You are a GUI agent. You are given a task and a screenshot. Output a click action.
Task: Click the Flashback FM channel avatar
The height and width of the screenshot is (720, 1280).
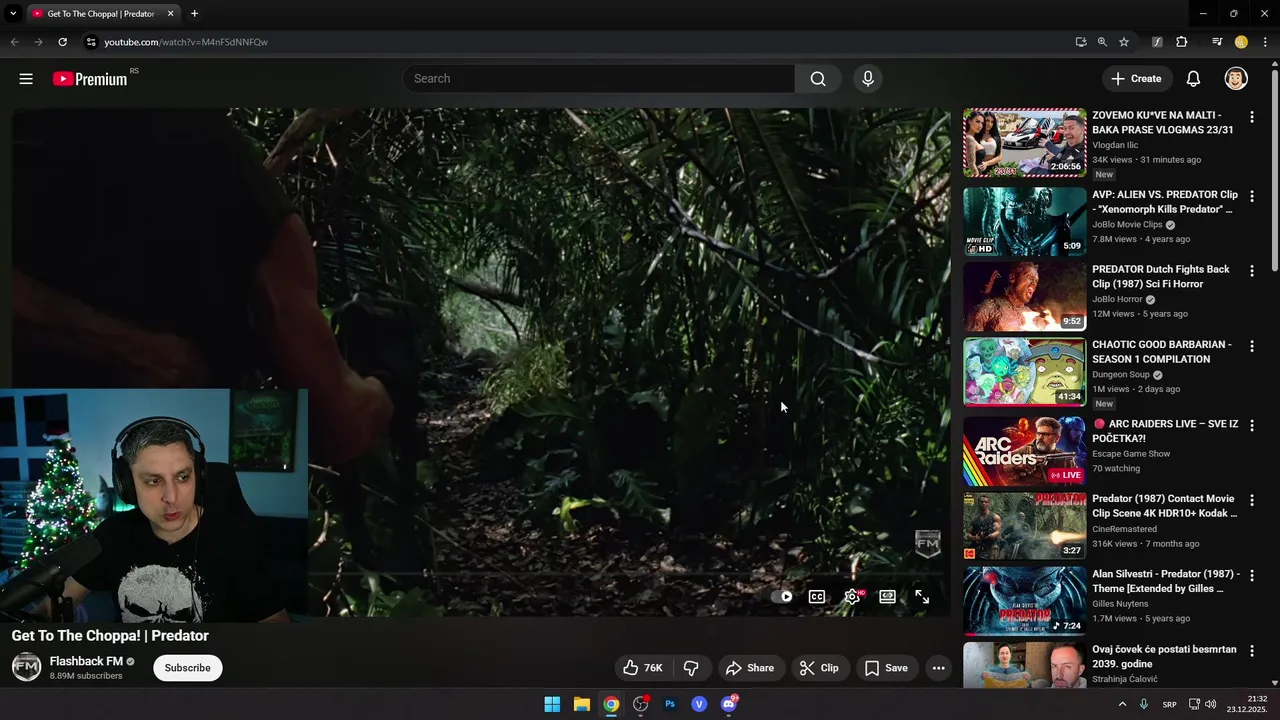pos(27,667)
